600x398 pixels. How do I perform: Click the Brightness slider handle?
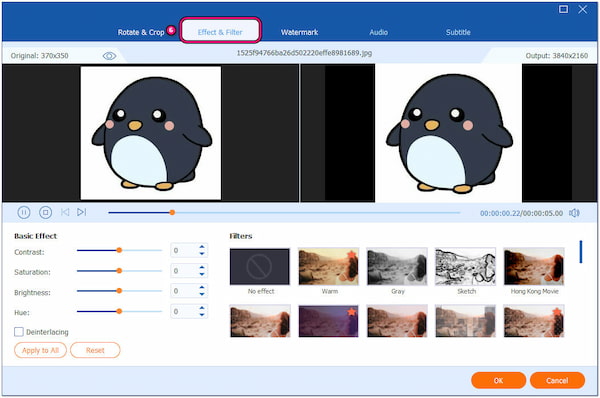click(119, 291)
